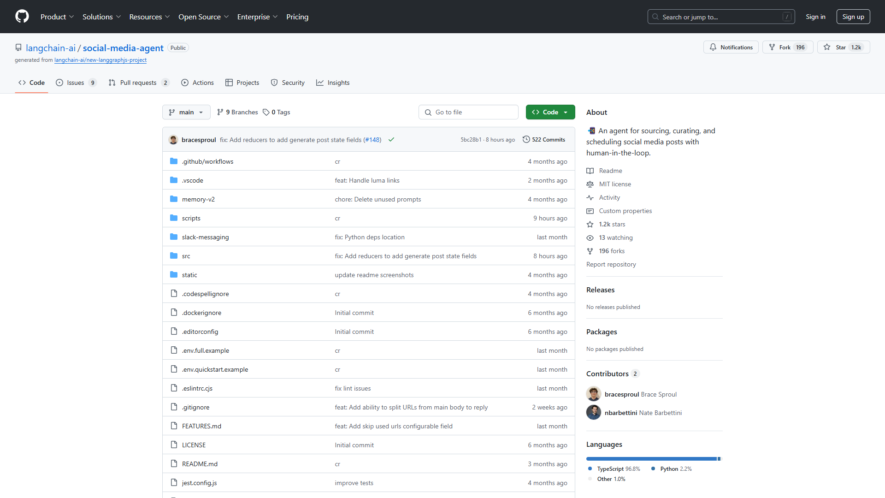Expand the Open Source menu
This screenshot has width=885, height=498.
tap(203, 17)
